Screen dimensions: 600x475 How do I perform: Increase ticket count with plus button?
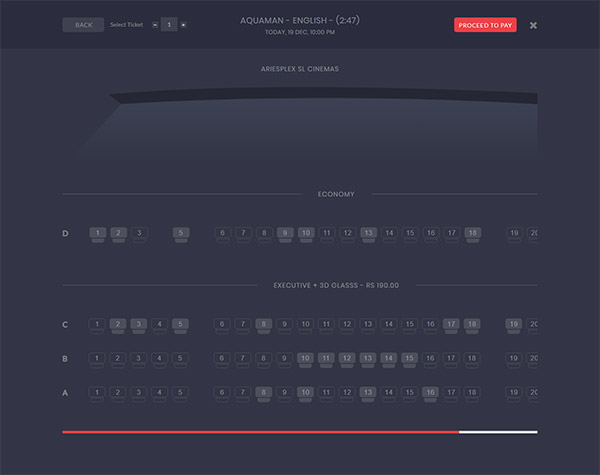pos(183,25)
